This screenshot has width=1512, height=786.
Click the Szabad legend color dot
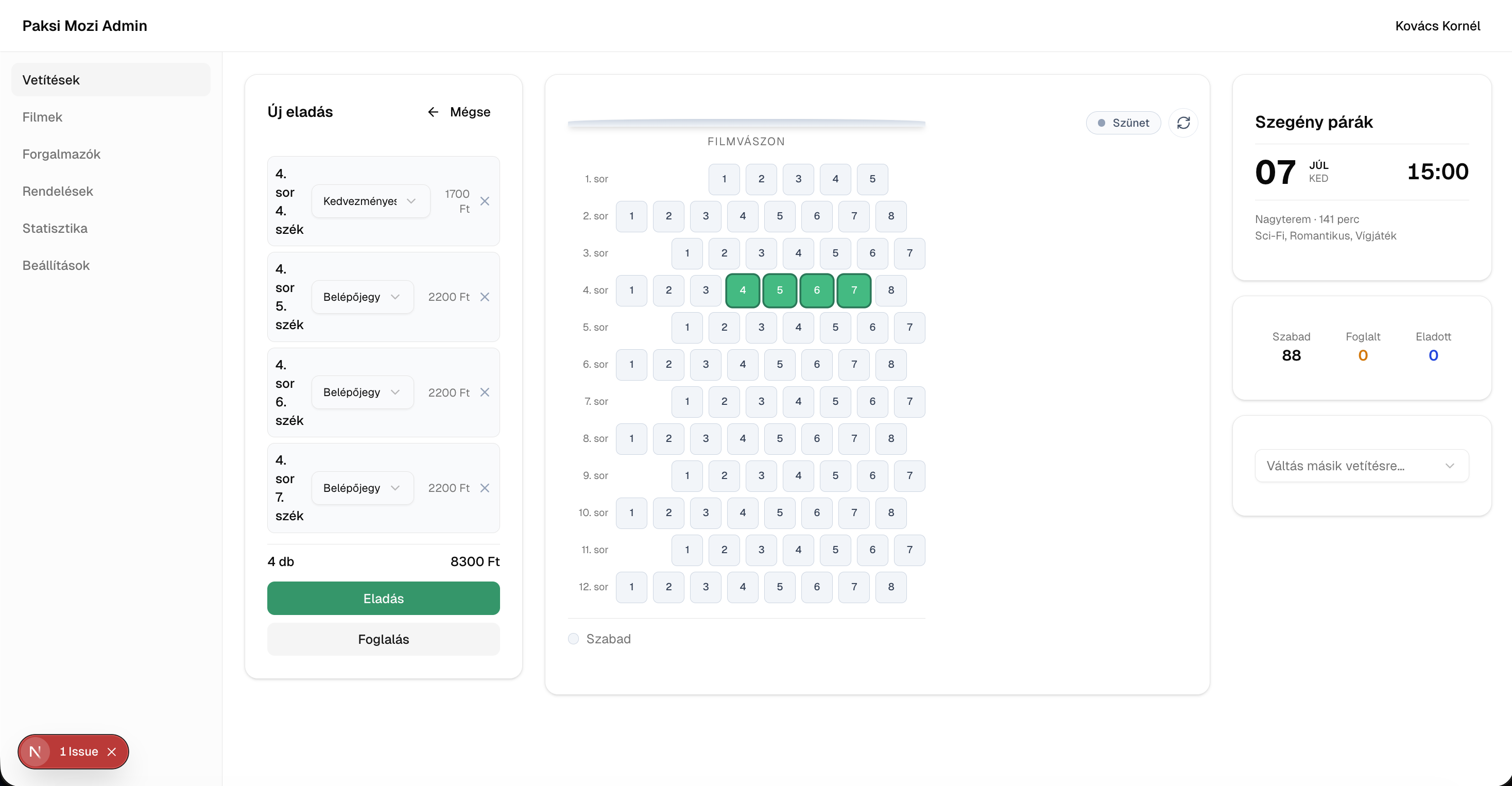pos(574,639)
